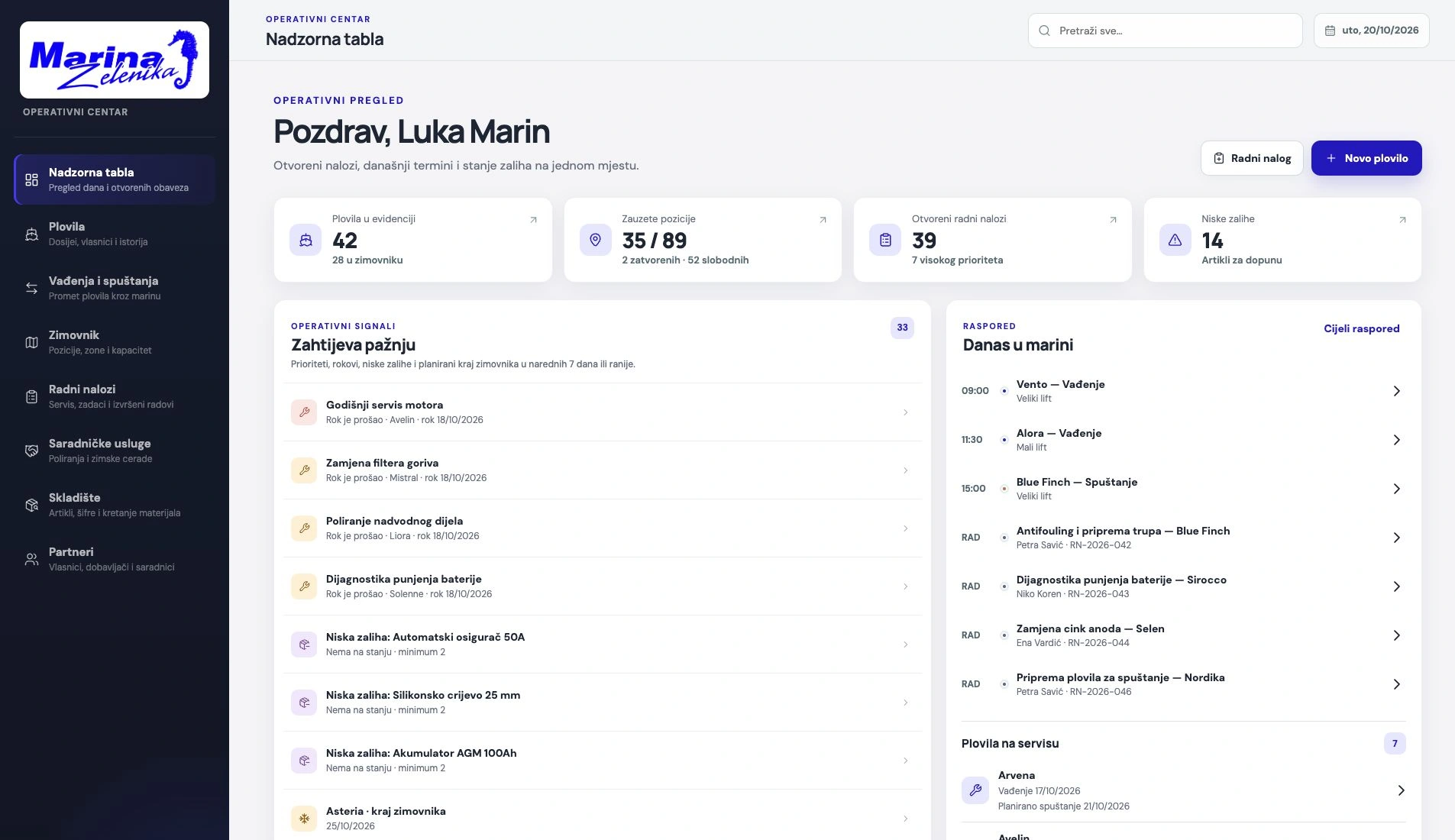Open Plovila u evidenciji via its arrow icon
Image resolution: width=1455 pixels, height=840 pixels.
(533, 220)
